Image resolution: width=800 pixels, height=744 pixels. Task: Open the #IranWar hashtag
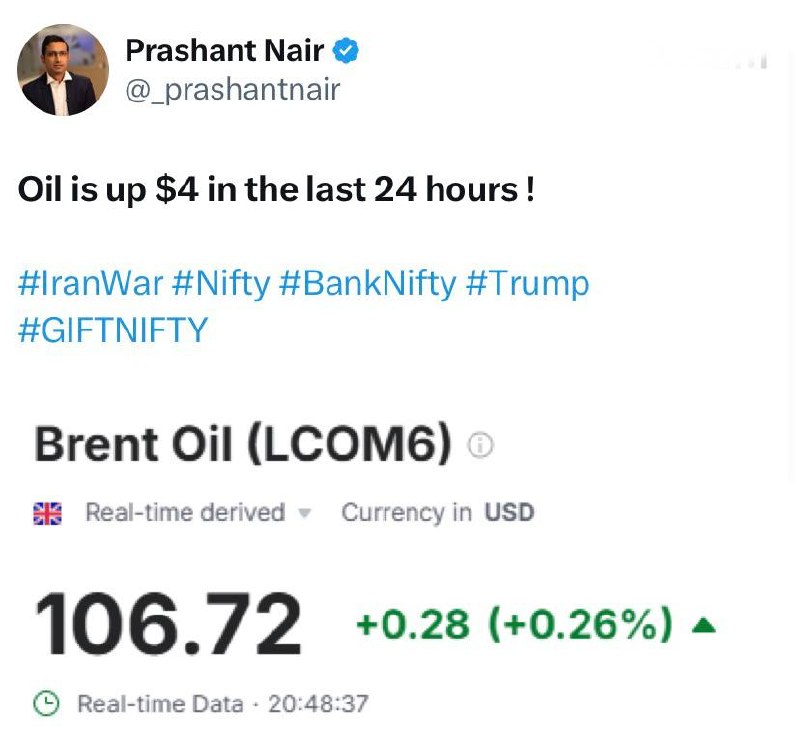pos(90,284)
